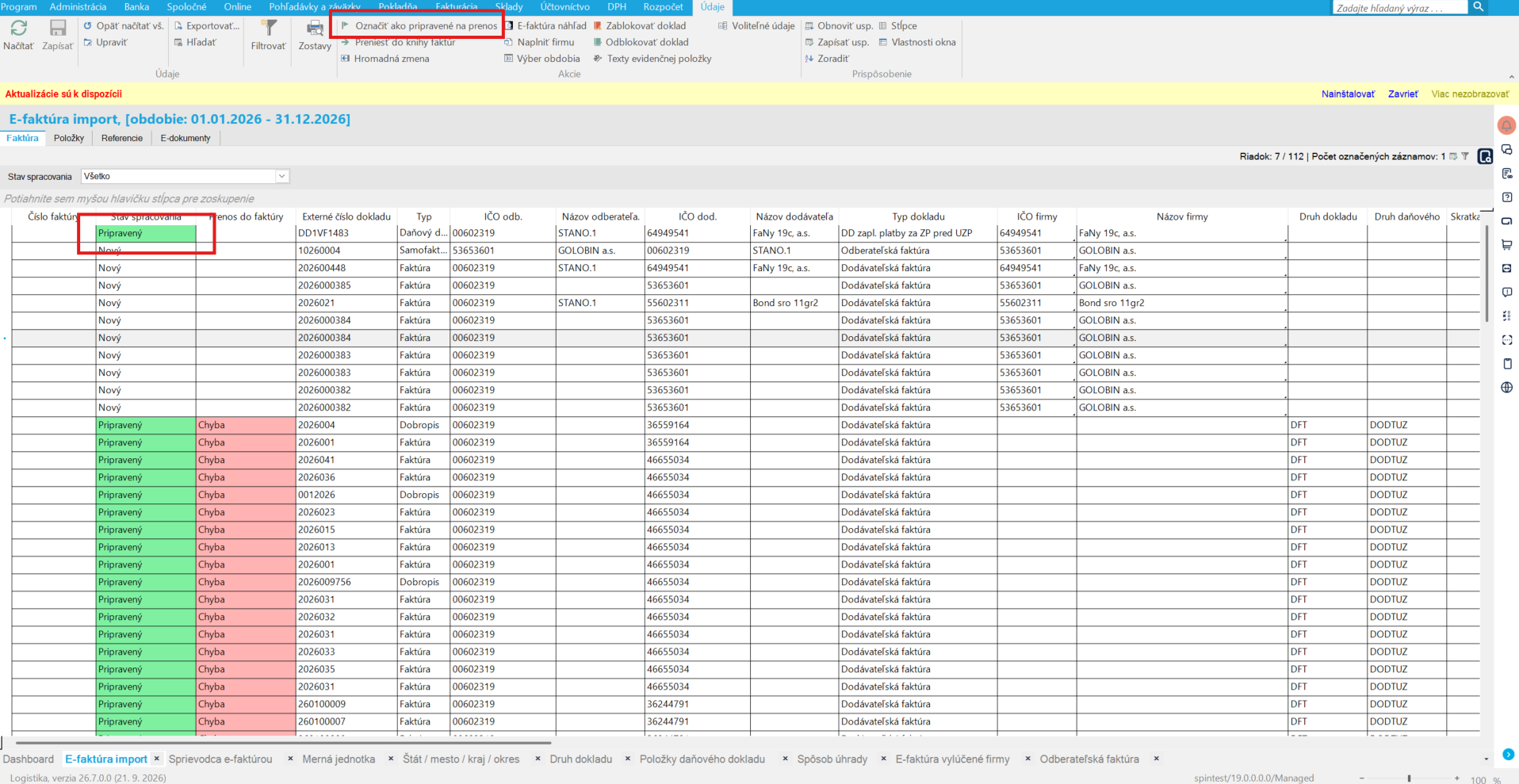The height and width of the screenshot is (784, 1519).
Task: Click Viac nezobrazovať link
Action: 1470,94
